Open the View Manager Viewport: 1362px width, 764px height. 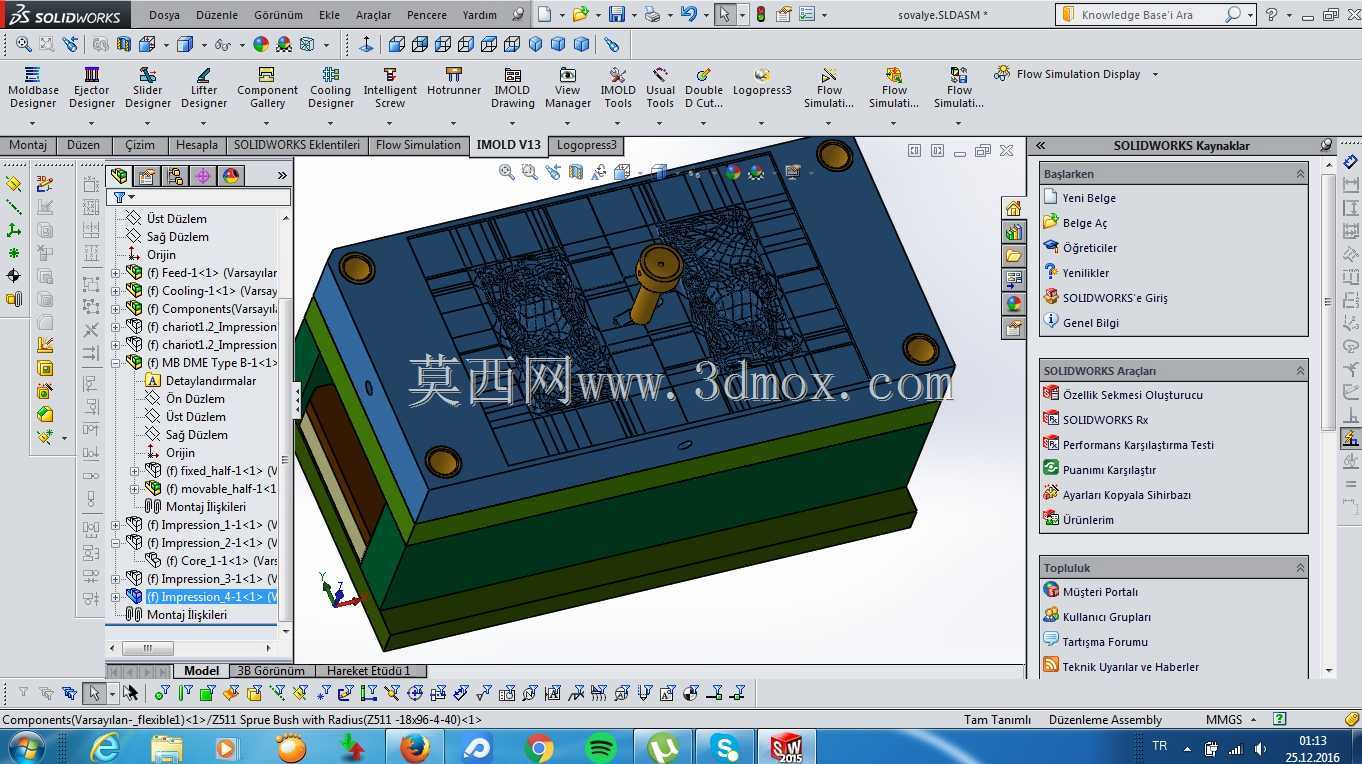point(567,88)
